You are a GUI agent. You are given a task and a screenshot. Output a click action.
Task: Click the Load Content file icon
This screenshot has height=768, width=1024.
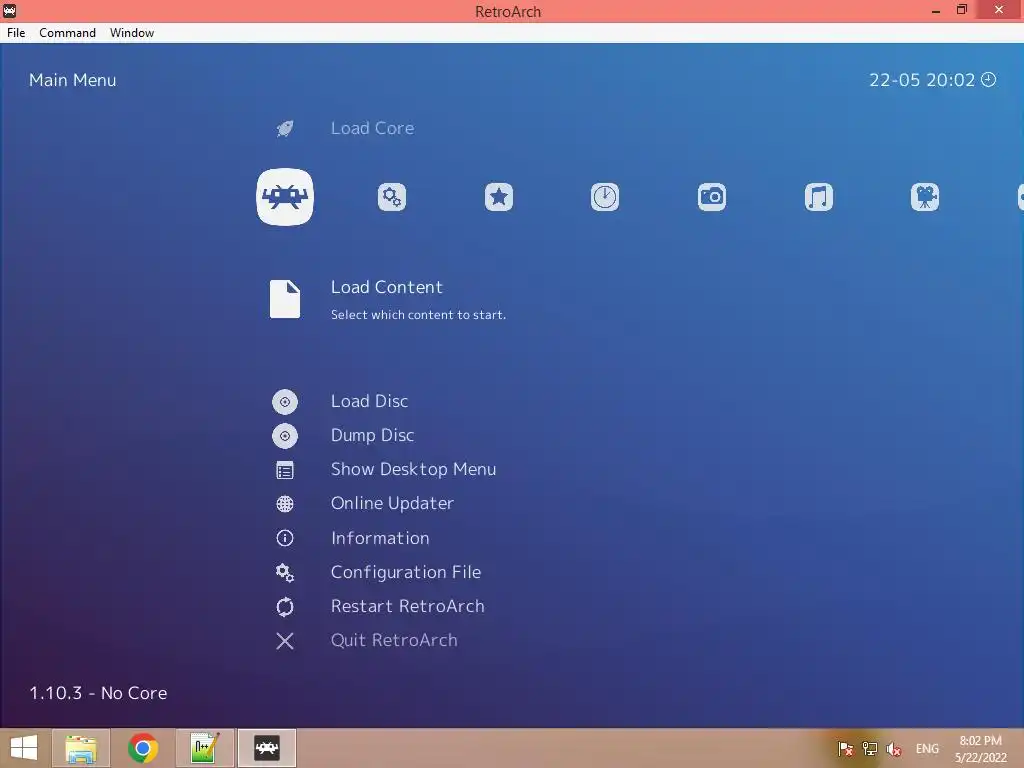click(285, 299)
